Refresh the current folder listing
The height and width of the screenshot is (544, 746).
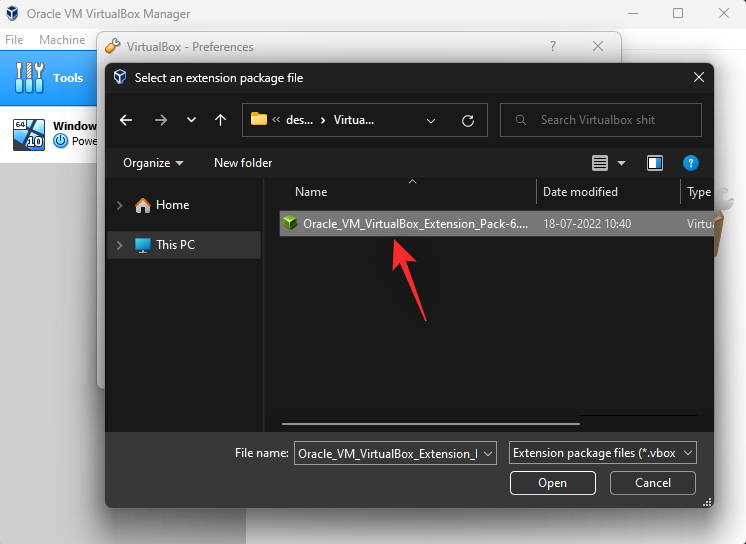tap(467, 120)
